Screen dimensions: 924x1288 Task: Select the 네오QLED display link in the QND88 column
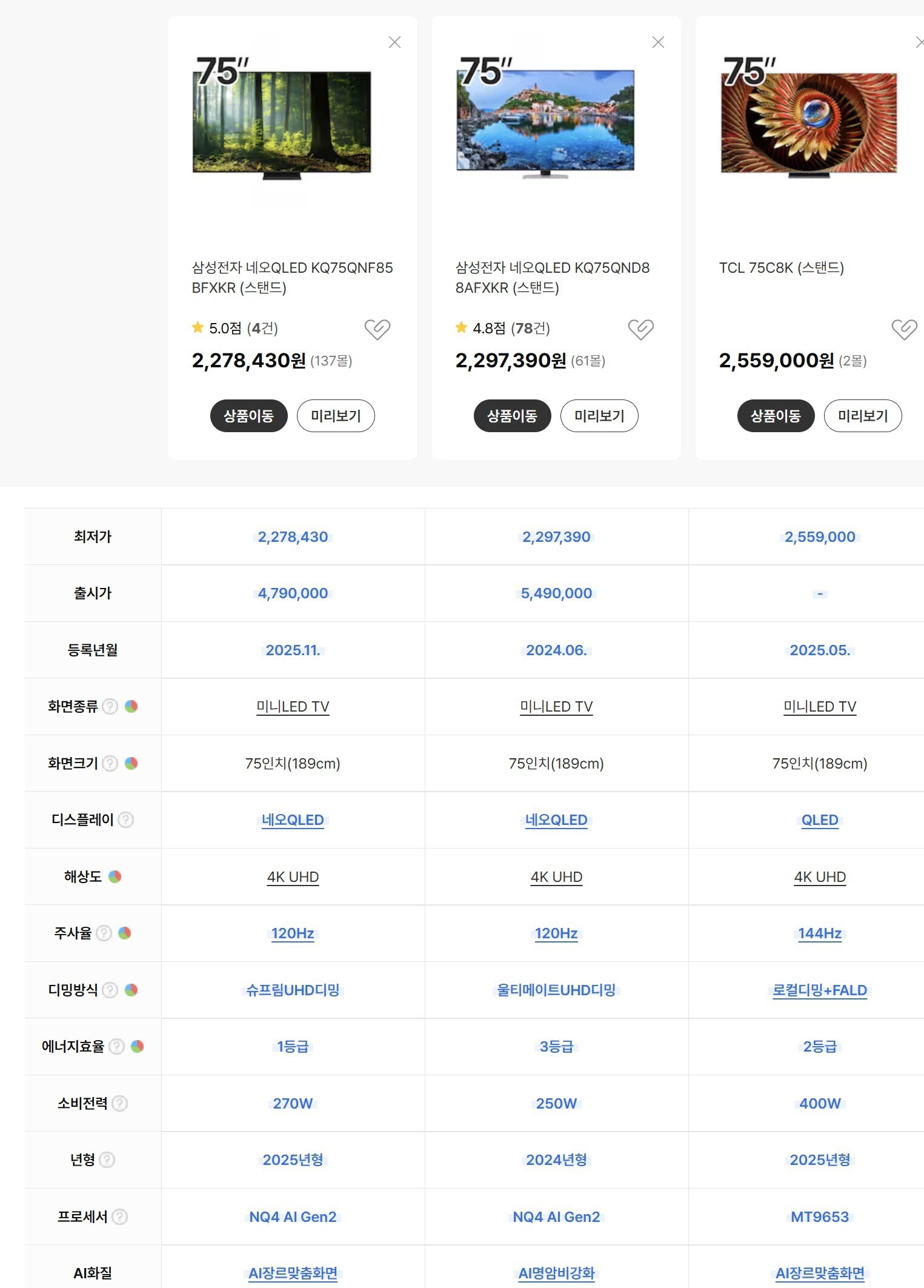point(556,820)
